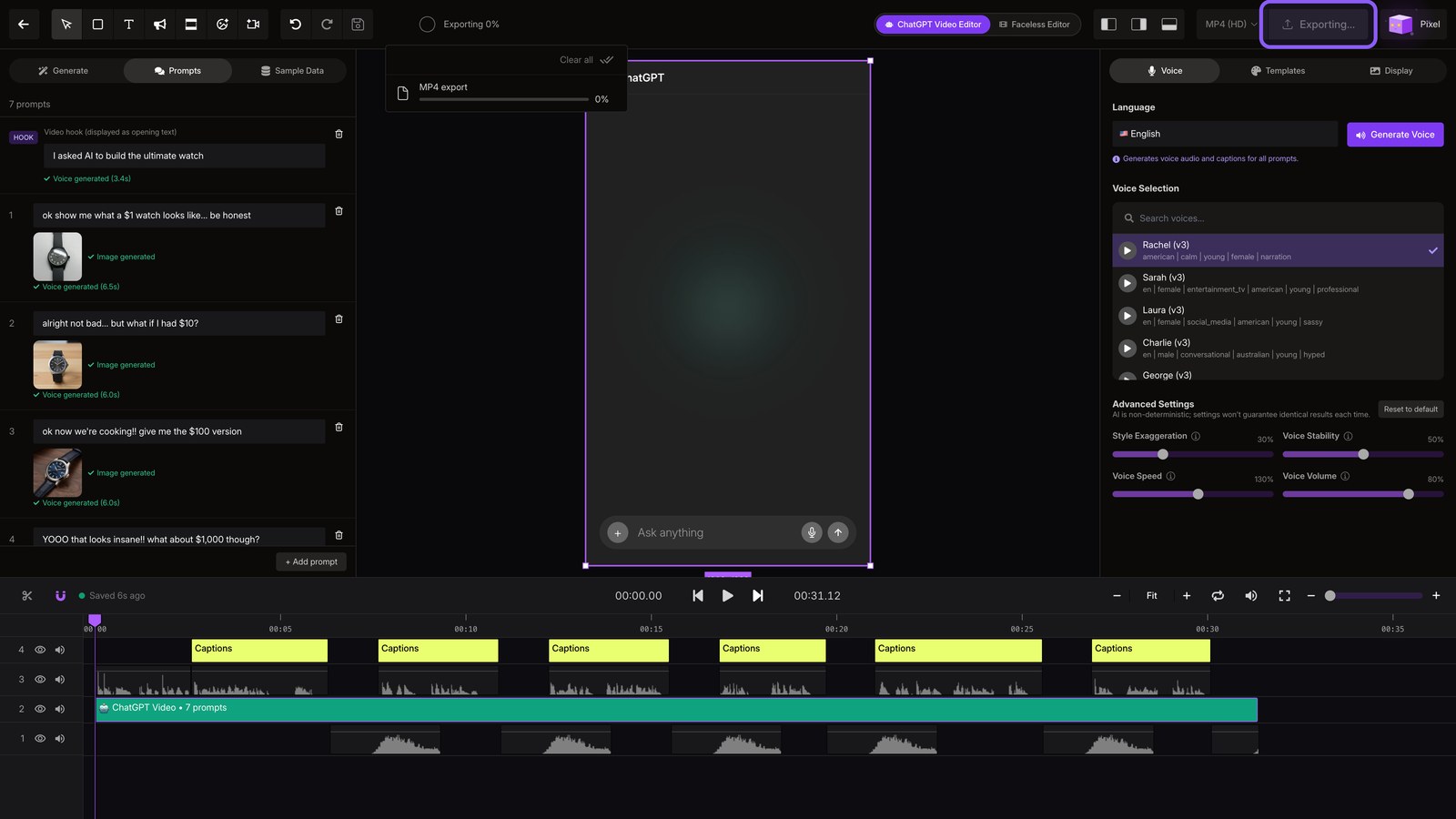Select the Laura (v3) voice row
1456x819 pixels.
click(x=1278, y=316)
